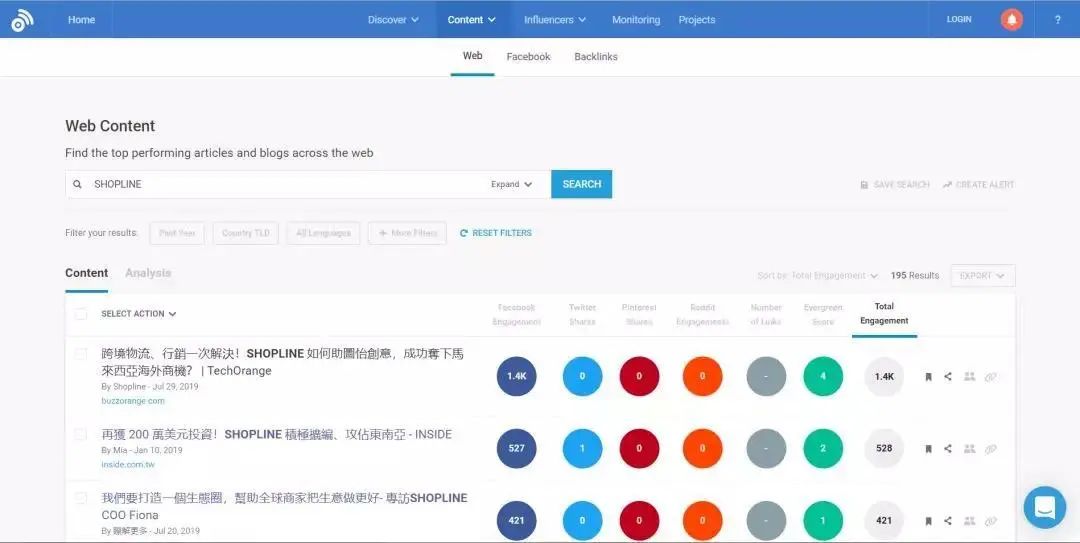This screenshot has height=543, width=1080.
Task: Switch to the Facebook tab
Action: pos(528,57)
